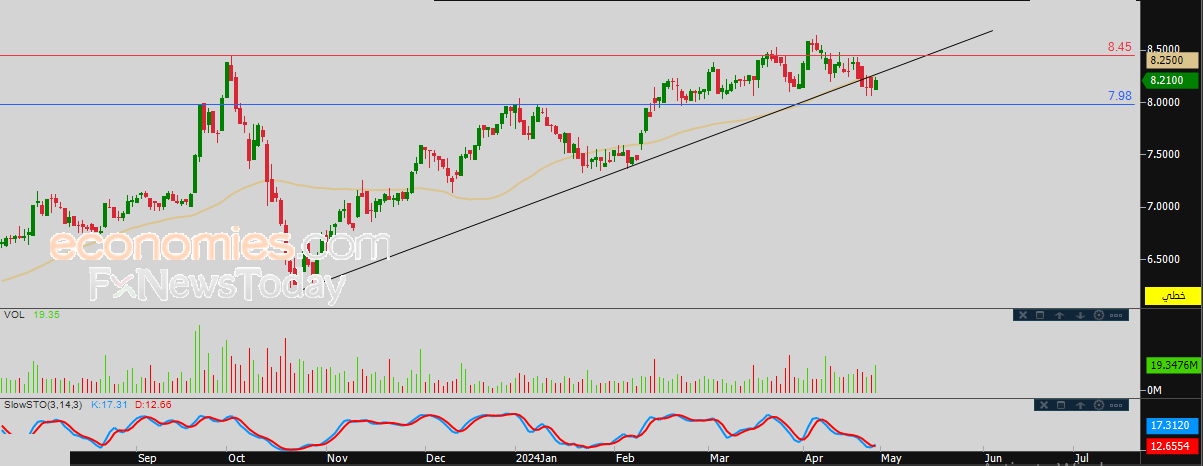Open more options for SlowSTO pane
1203x466 pixels.
[1116, 405]
